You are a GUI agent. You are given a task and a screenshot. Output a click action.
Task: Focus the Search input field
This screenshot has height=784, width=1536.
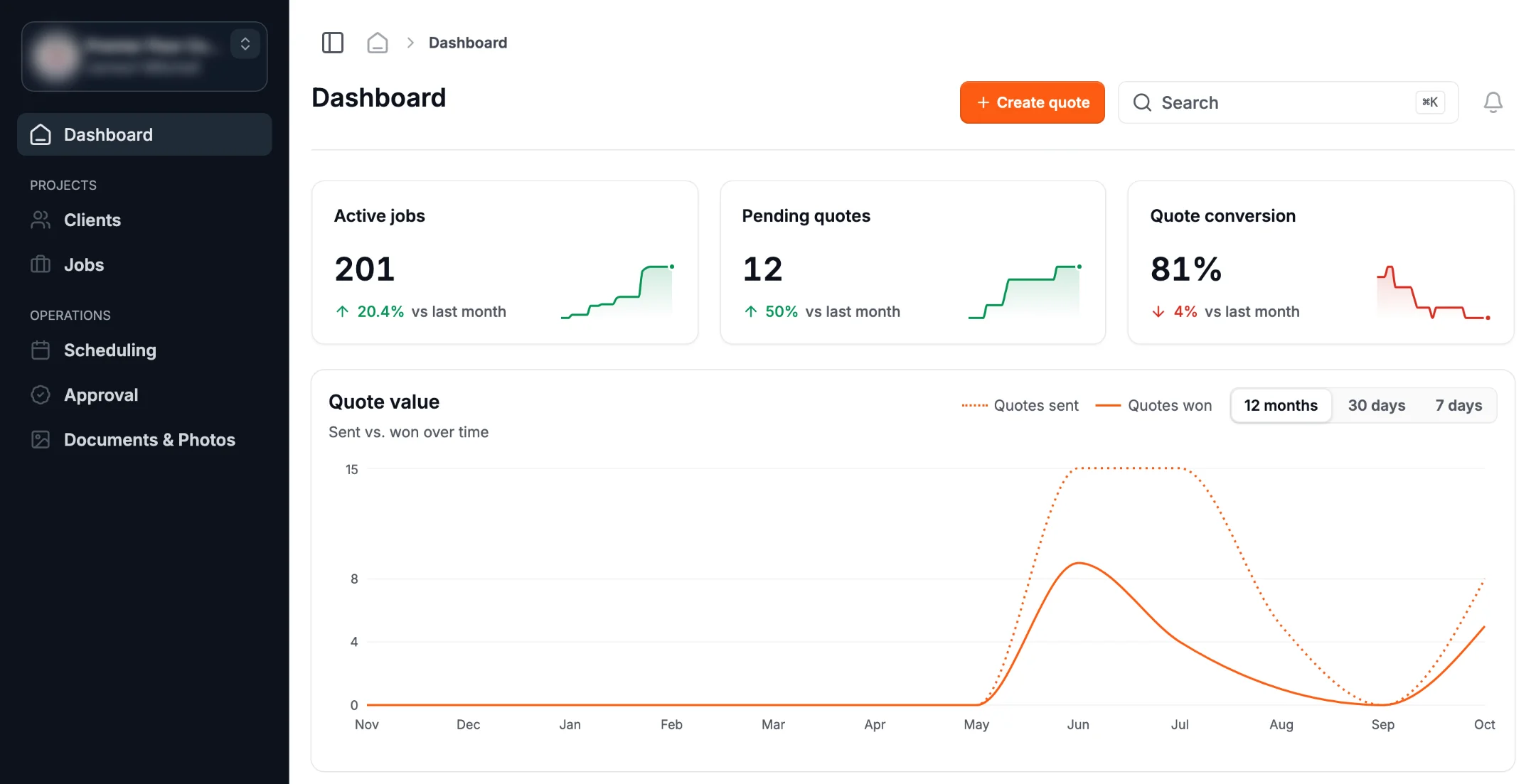point(1288,102)
